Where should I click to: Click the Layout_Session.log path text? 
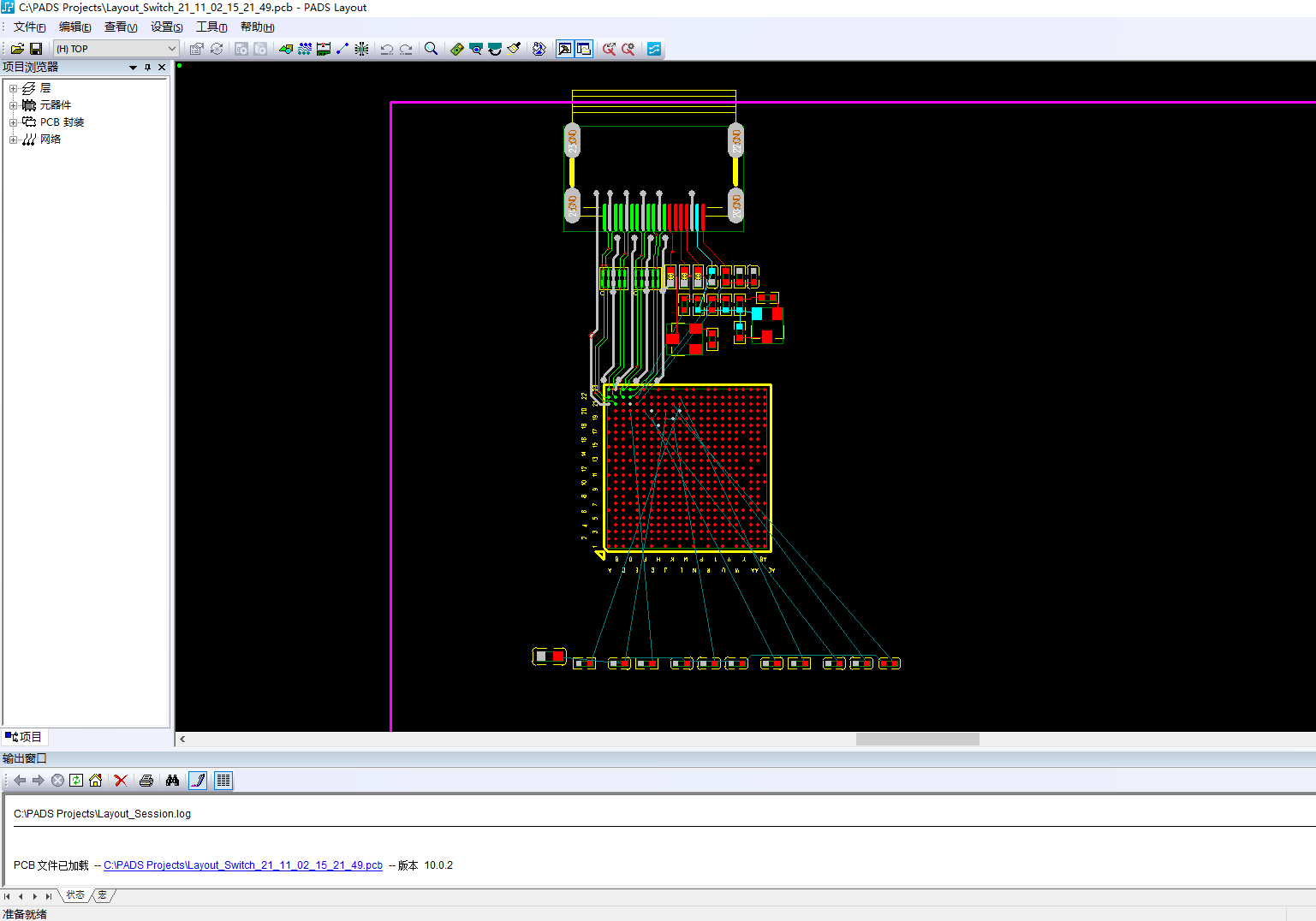[x=102, y=814]
